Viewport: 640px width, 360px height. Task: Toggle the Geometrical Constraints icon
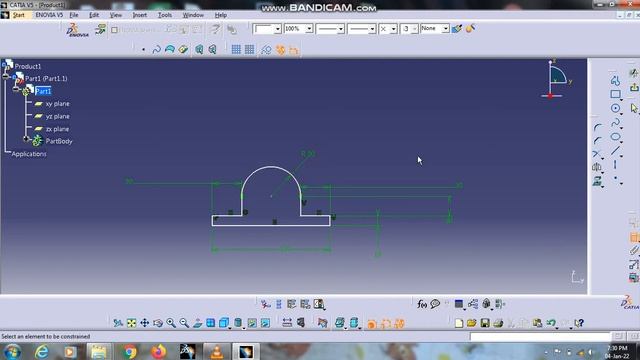[280, 50]
